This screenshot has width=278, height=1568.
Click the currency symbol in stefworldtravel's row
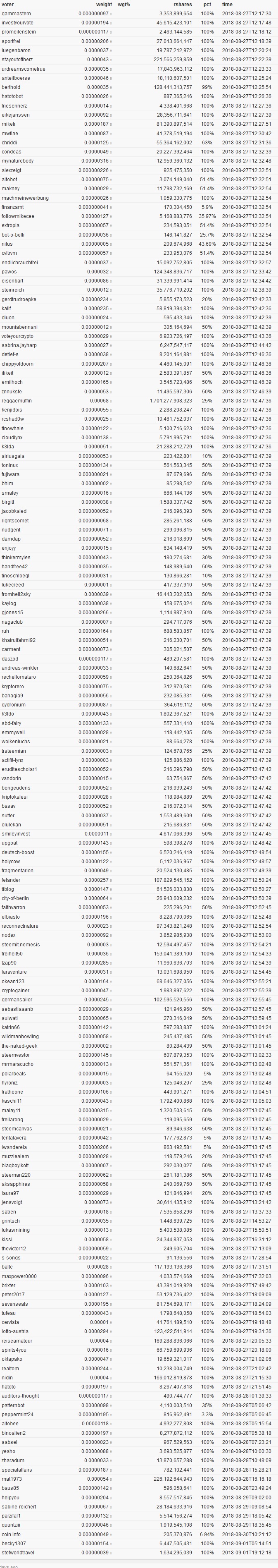112,1552
